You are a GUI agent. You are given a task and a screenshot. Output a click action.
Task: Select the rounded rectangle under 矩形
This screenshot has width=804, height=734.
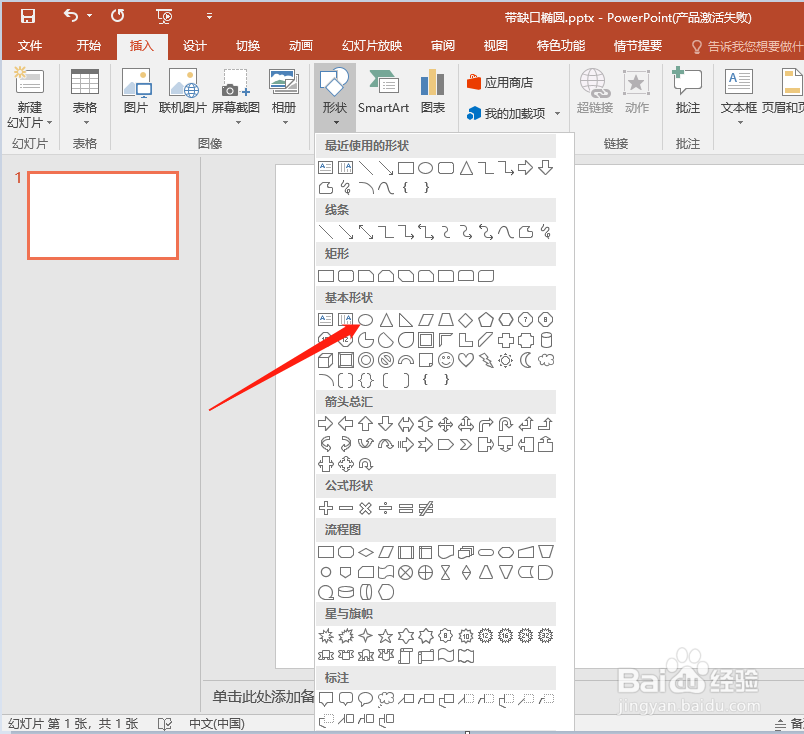tap(346, 276)
